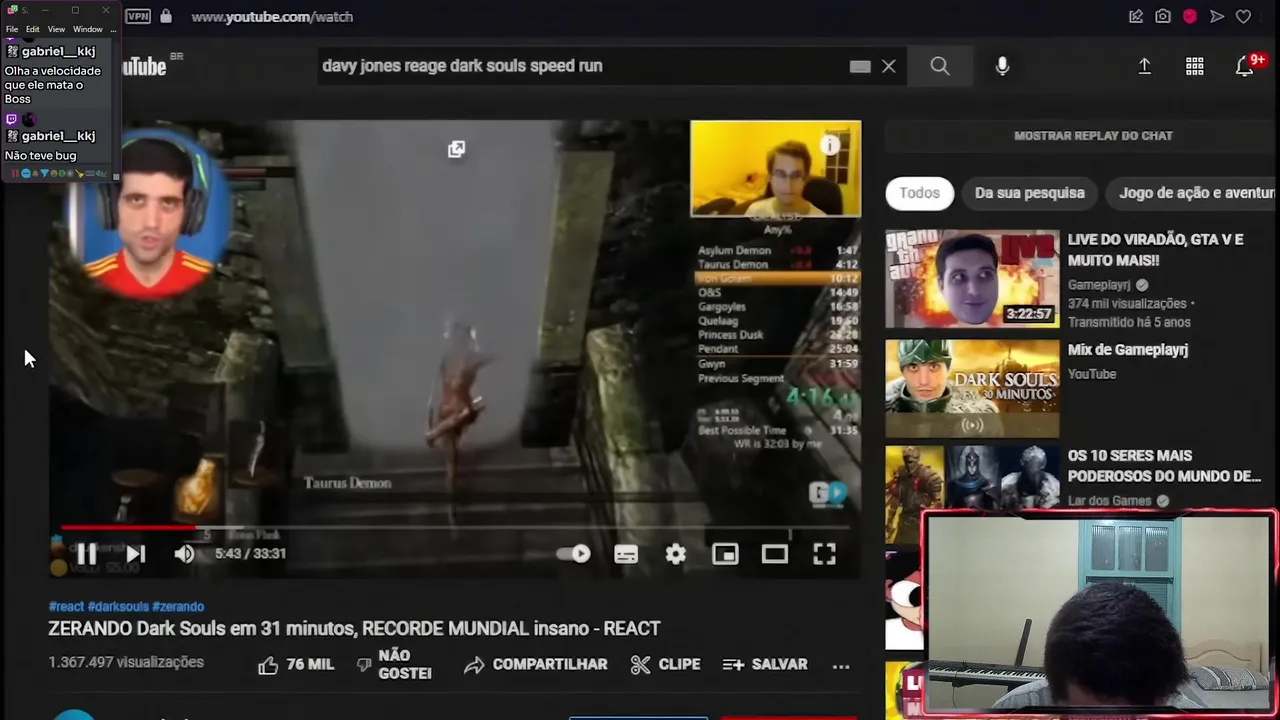Open the #darksouls hashtag link
The width and height of the screenshot is (1280, 720).
(x=118, y=607)
